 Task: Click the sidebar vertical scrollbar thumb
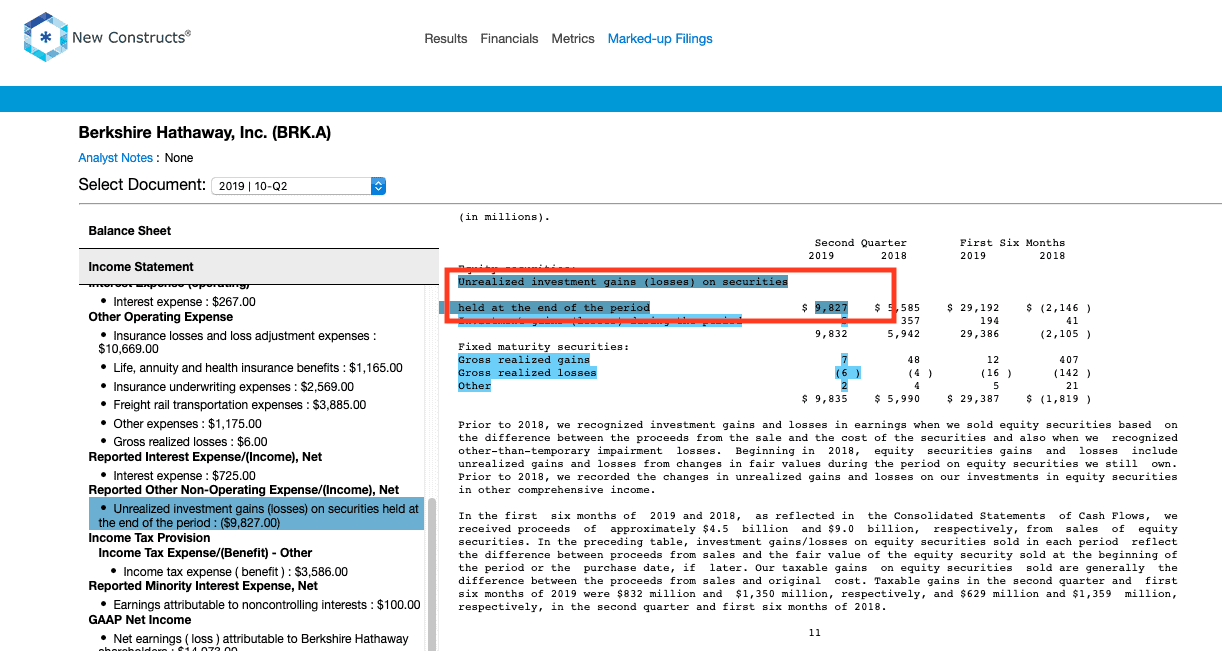(x=433, y=575)
